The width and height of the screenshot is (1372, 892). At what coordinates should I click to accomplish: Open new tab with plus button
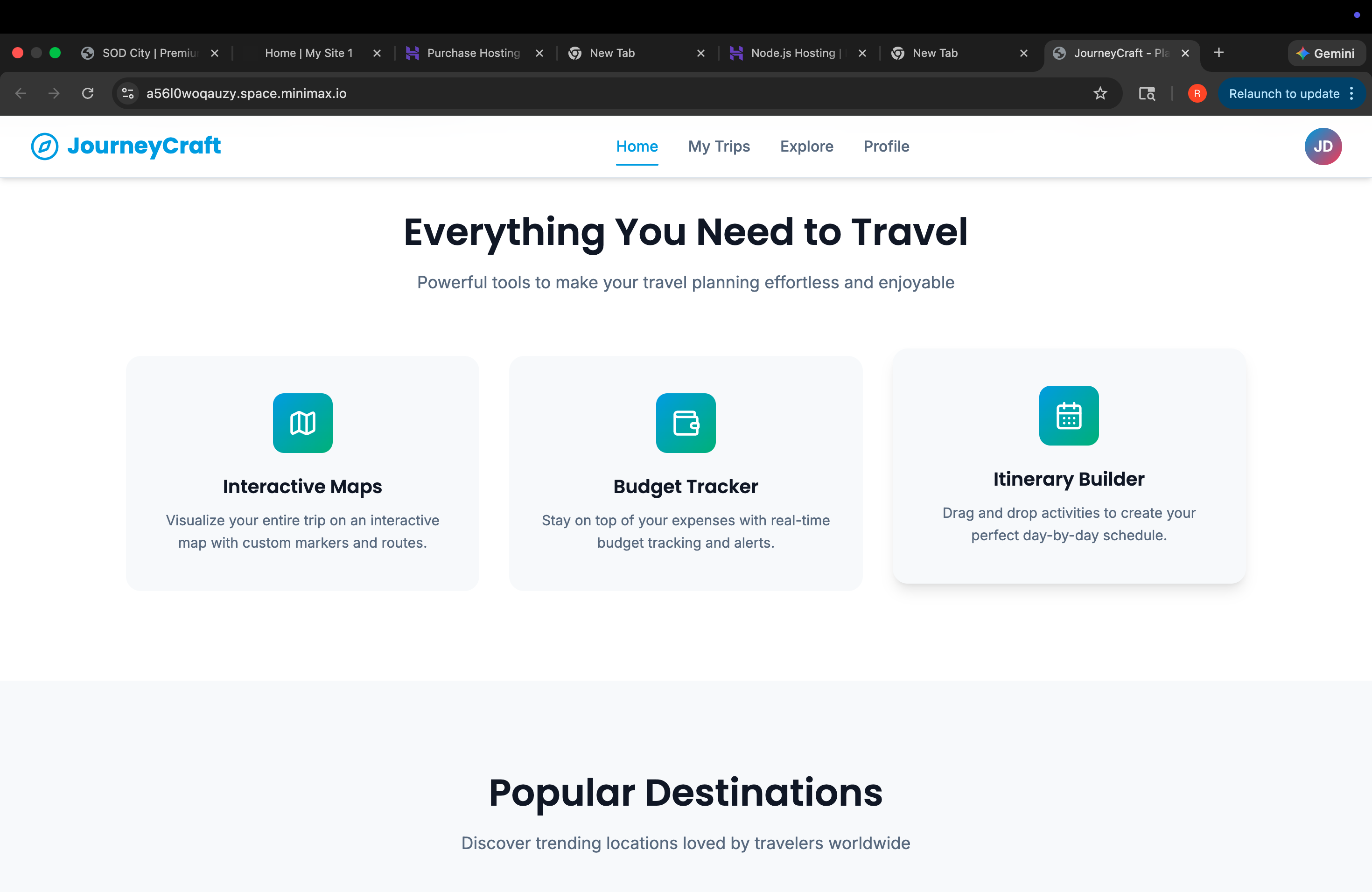(x=1218, y=53)
